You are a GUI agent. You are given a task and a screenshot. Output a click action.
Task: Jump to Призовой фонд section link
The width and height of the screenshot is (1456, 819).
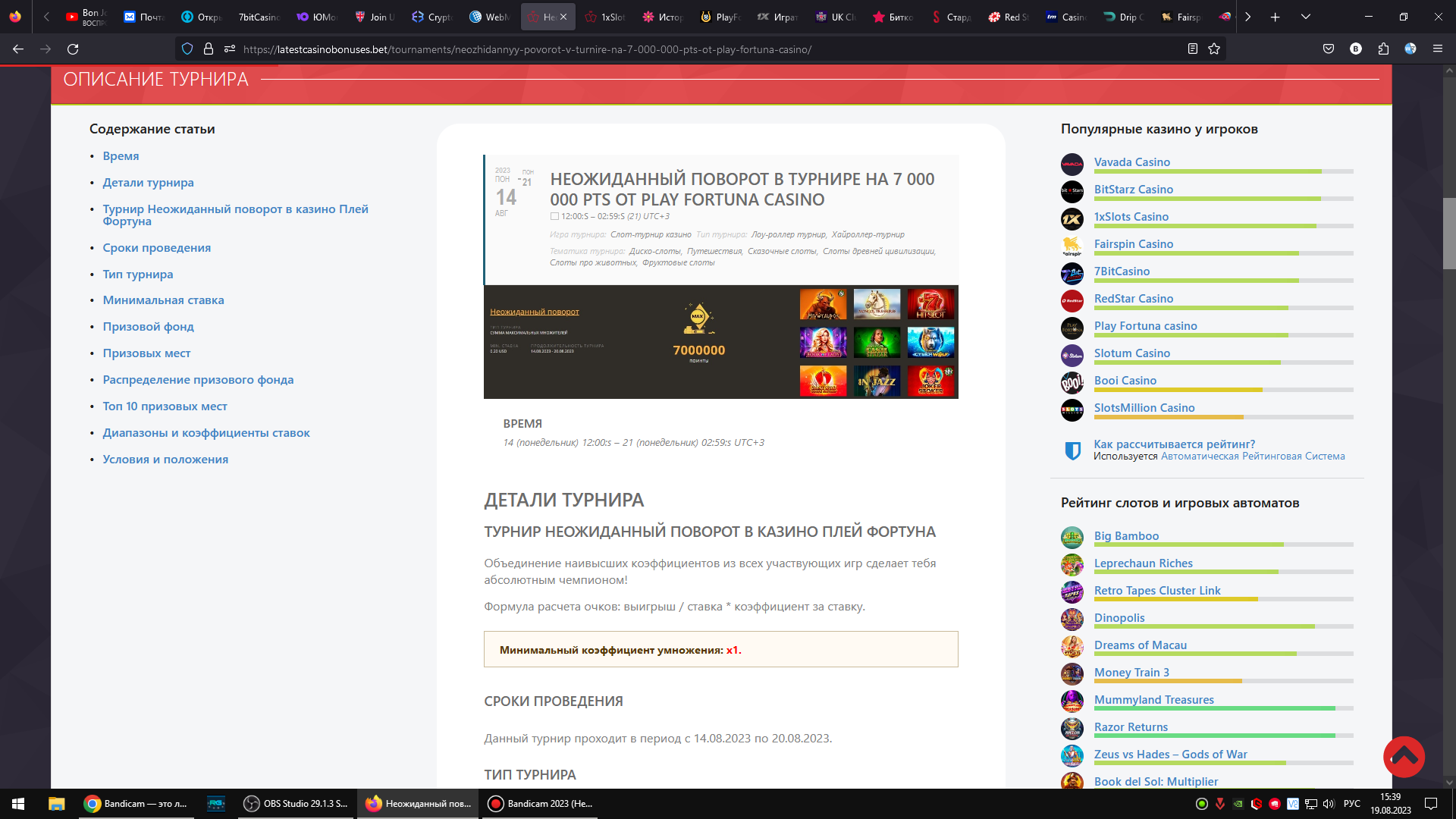pyautogui.click(x=148, y=327)
